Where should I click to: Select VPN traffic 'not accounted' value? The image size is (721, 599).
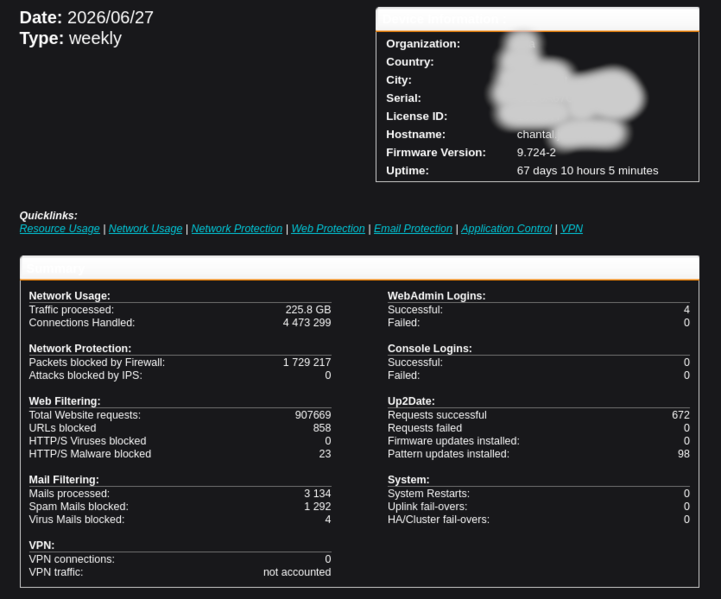297,572
